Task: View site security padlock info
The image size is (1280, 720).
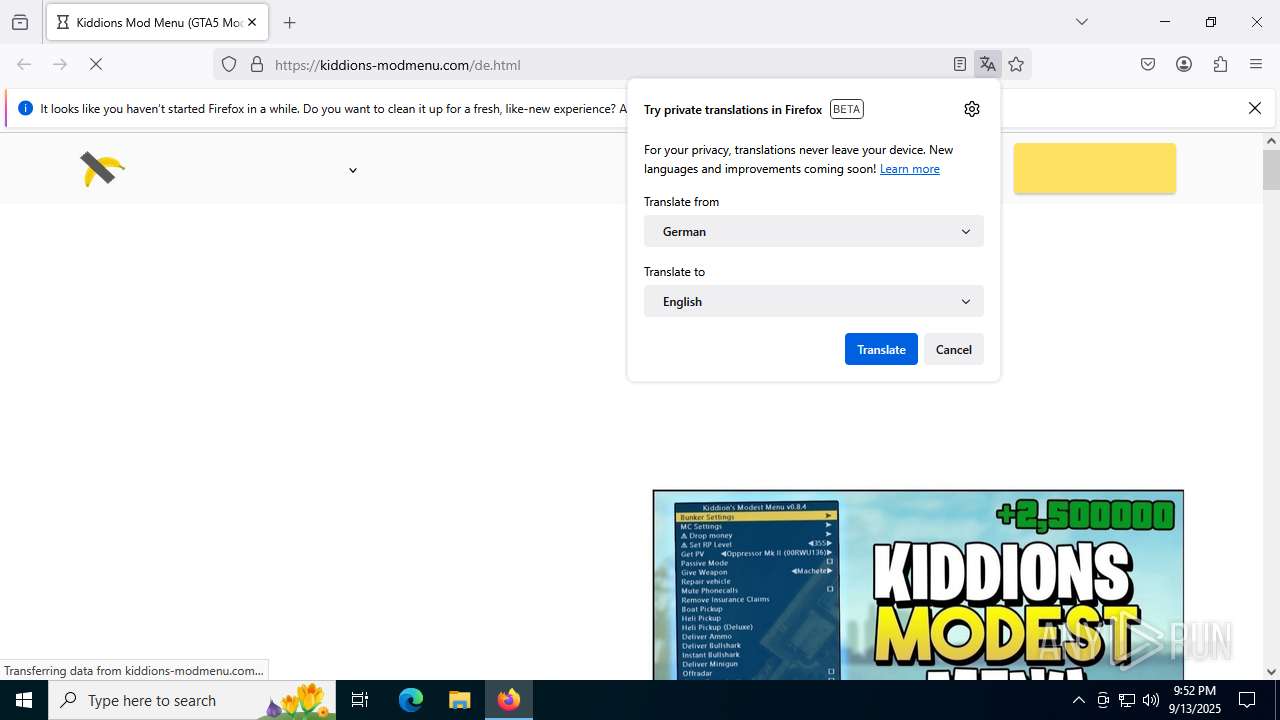Action: (x=257, y=65)
